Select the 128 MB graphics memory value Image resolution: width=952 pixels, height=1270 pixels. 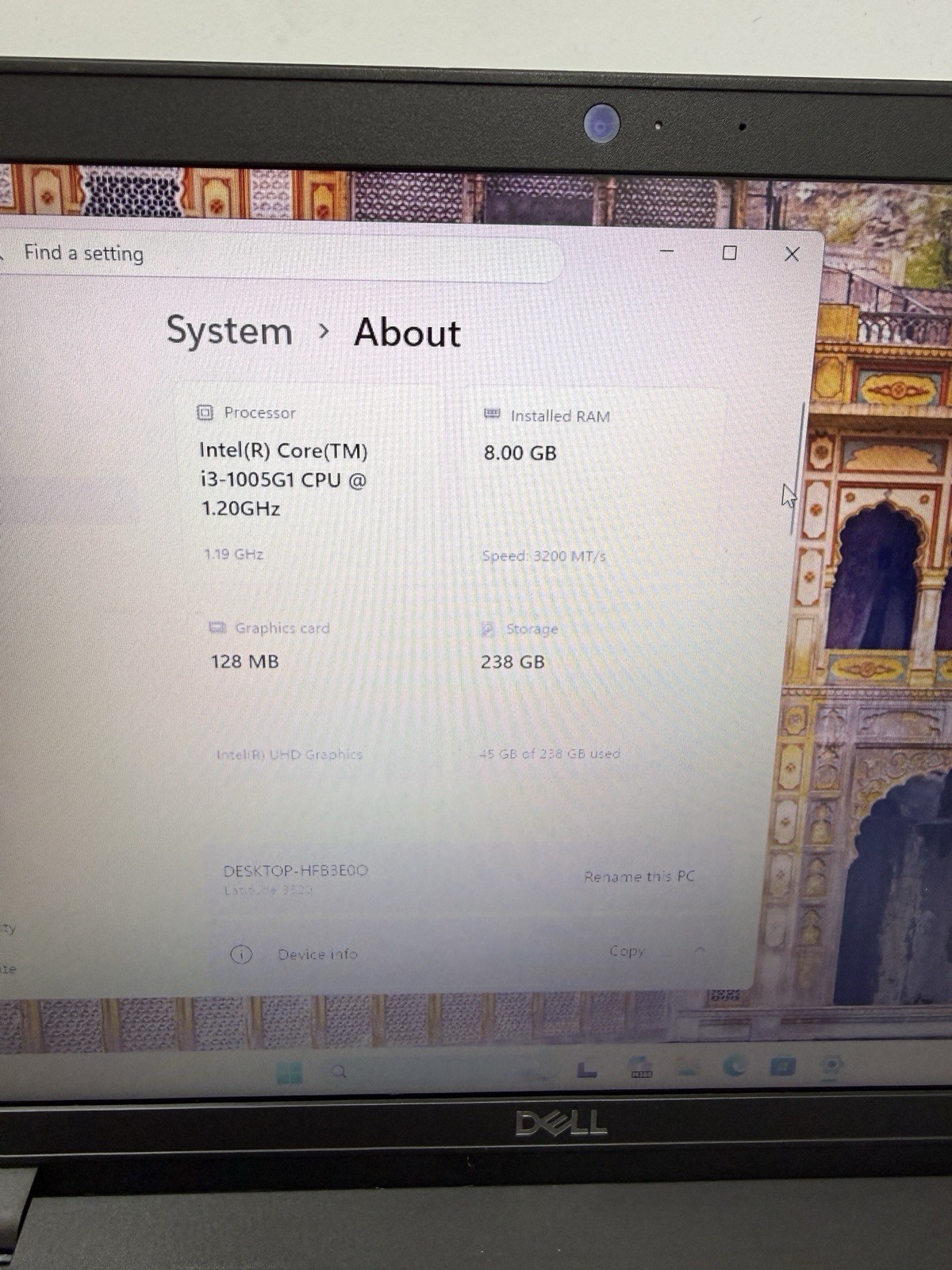pos(245,661)
